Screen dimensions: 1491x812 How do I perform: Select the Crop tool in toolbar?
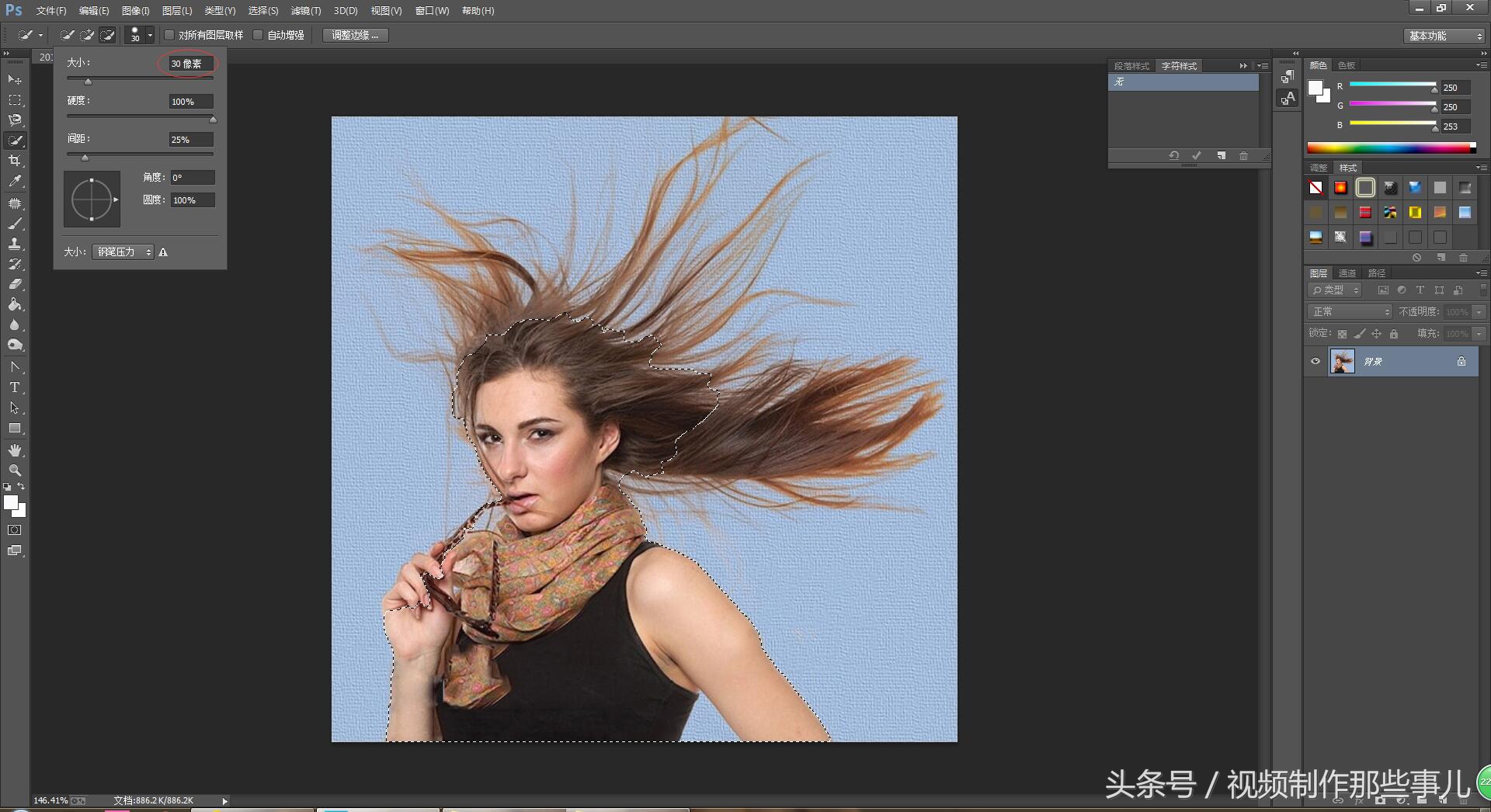(x=15, y=161)
